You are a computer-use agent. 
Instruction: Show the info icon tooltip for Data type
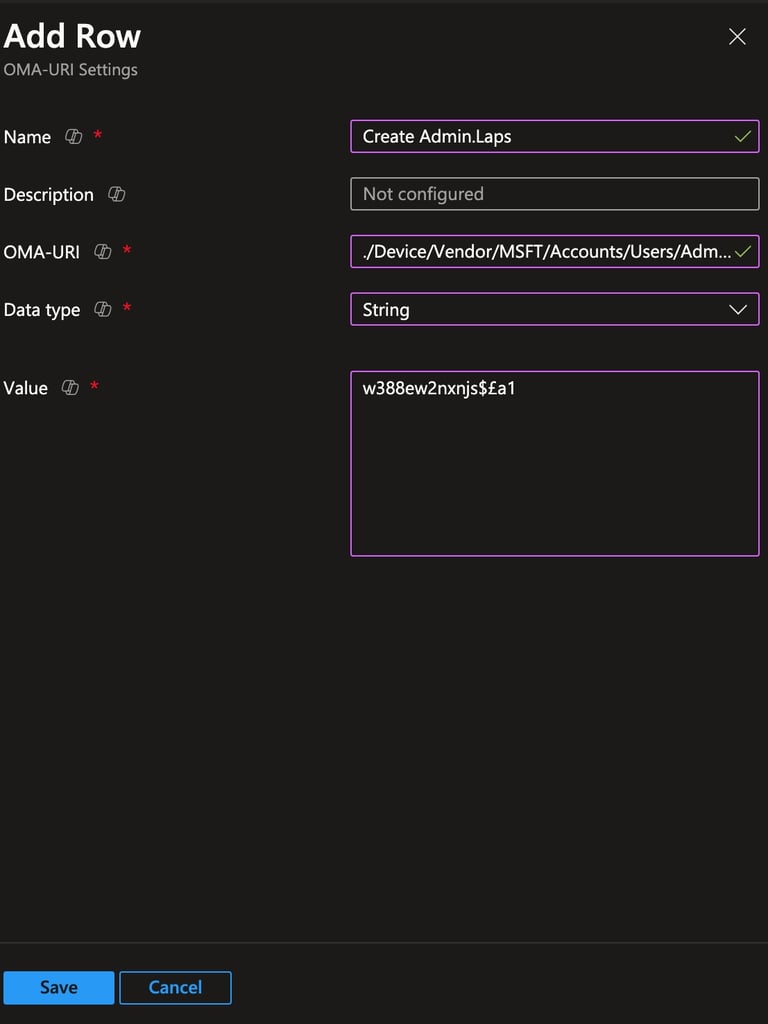[x=103, y=309]
